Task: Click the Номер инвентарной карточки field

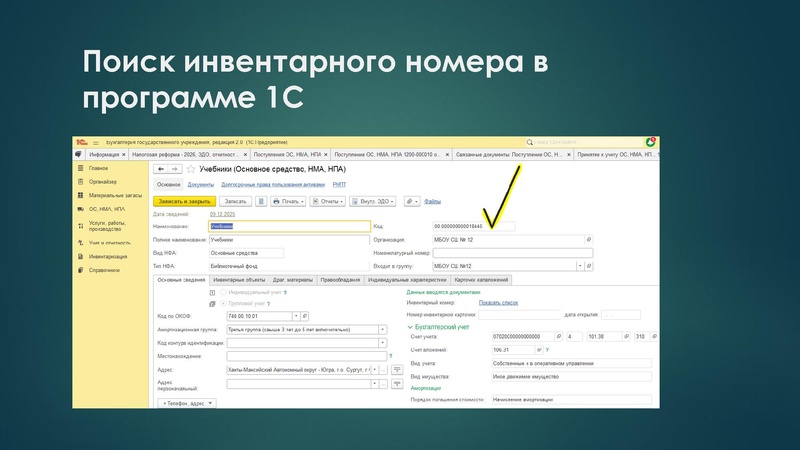Action: click(519, 315)
